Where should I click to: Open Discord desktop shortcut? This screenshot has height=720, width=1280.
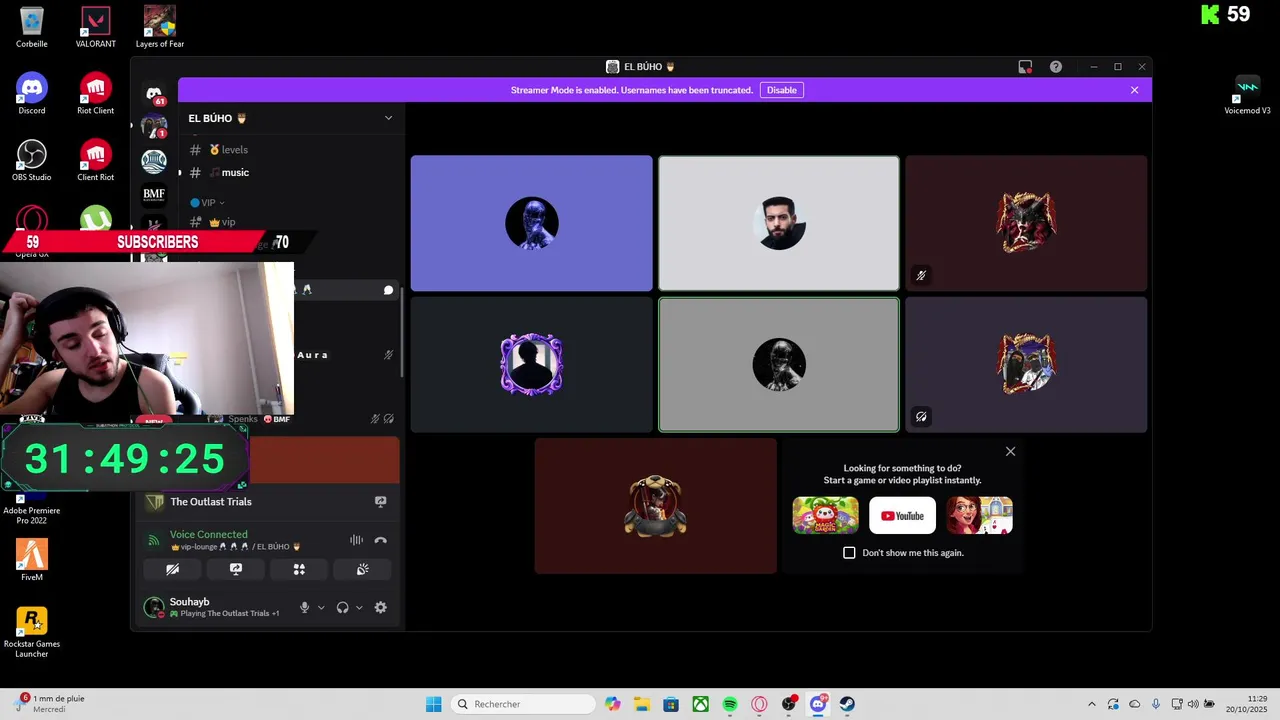tap(32, 94)
